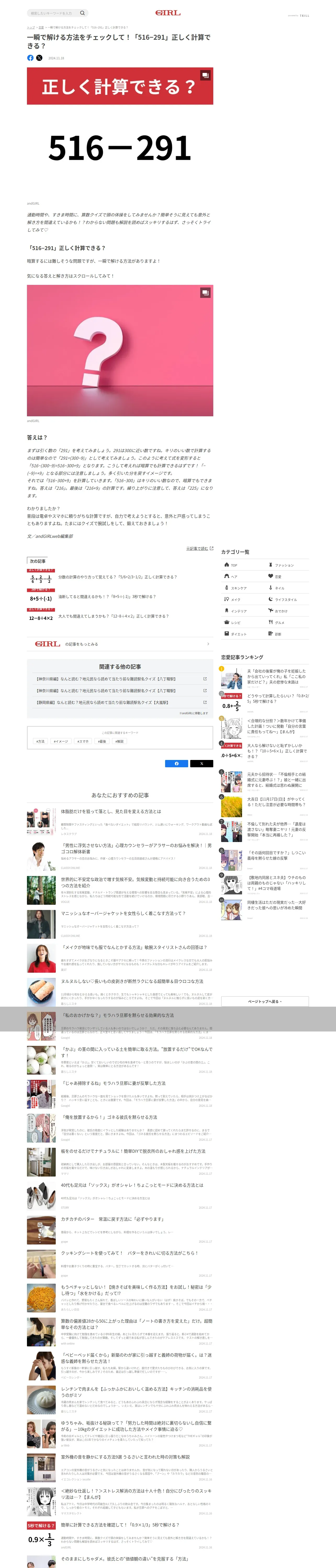Open 静岡県編 難読駅名クイズ 大嵐駅 link
336x1568 pixels.
point(120,702)
